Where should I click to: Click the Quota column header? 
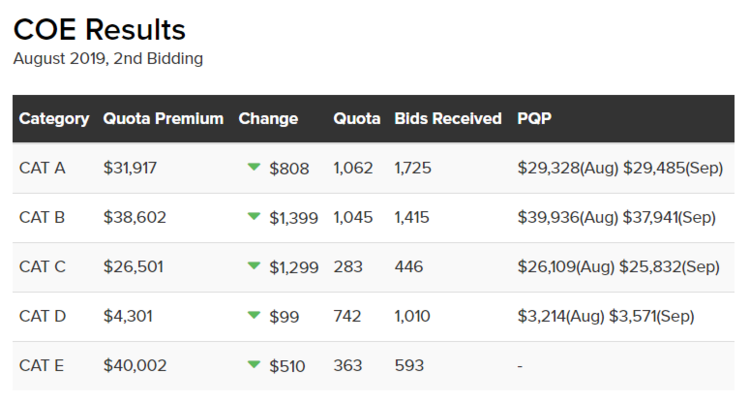coord(357,118)
